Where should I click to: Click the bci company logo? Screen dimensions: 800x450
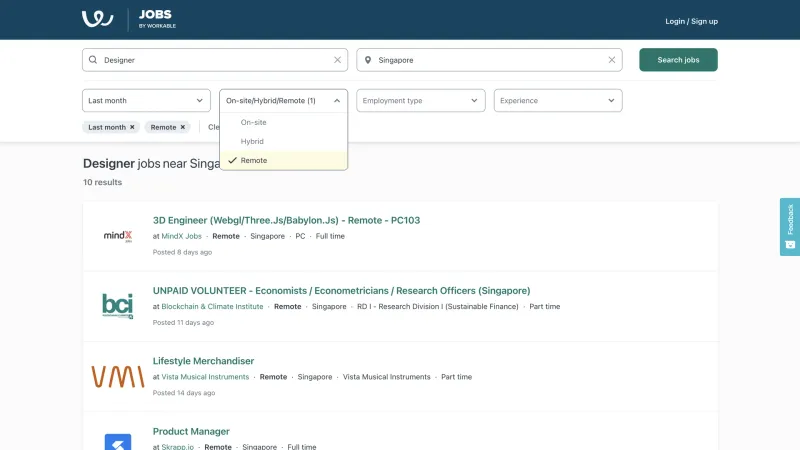coord(118,306)
